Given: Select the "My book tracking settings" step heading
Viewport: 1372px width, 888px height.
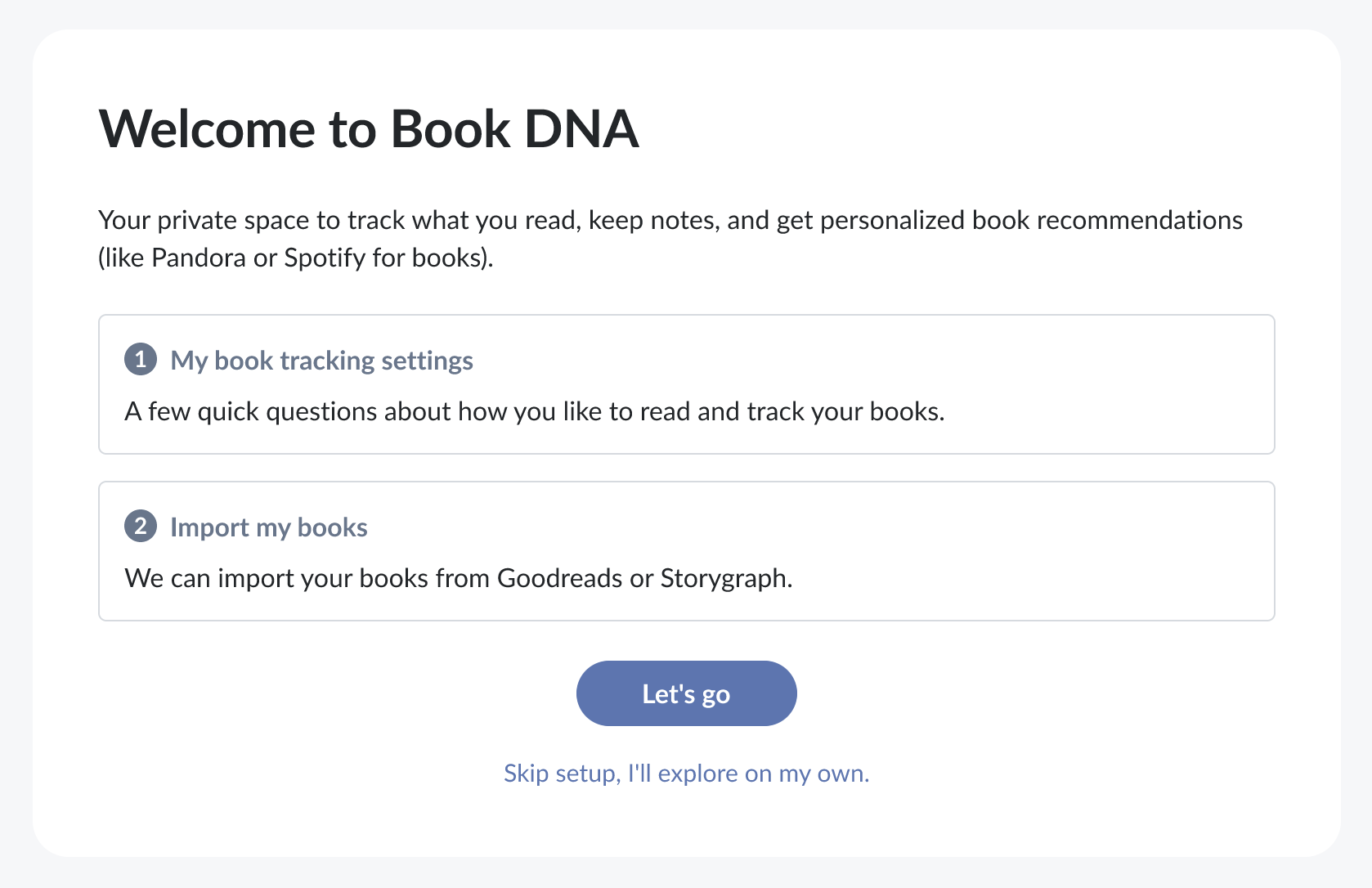Looking at the screenshot, I should [321, 361].
